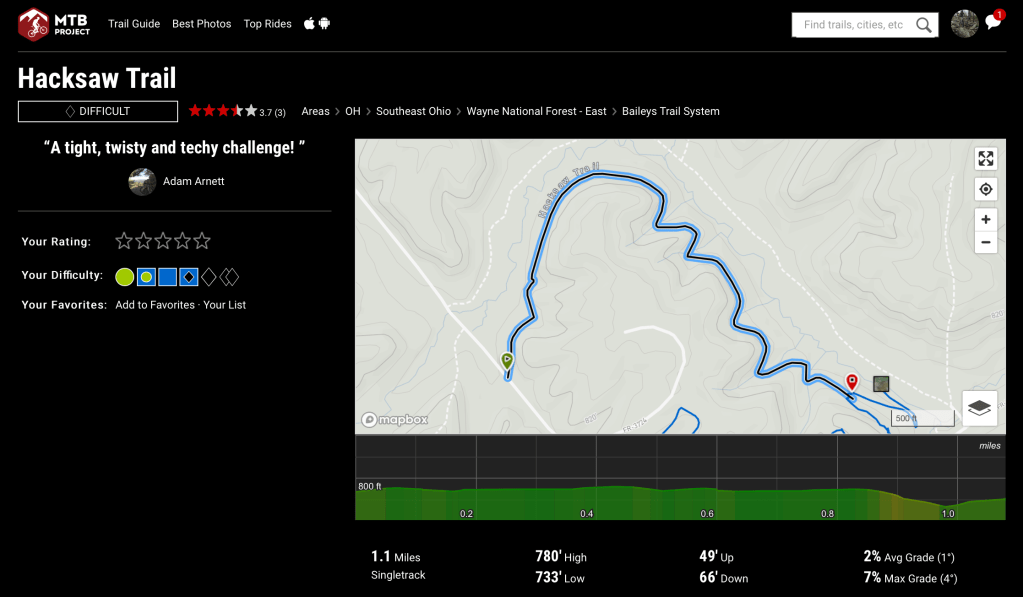
Task: Zoom out on the map
Action: tap(986, 242)
